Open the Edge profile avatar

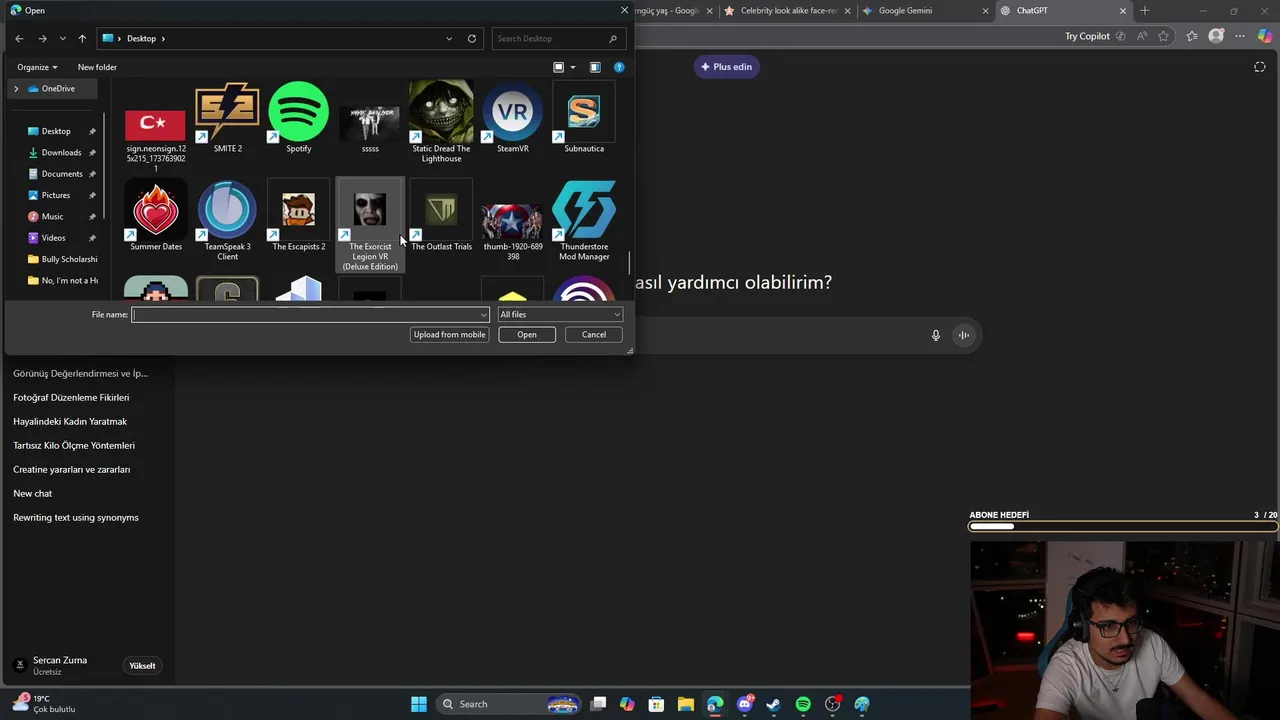point(1216,36)
